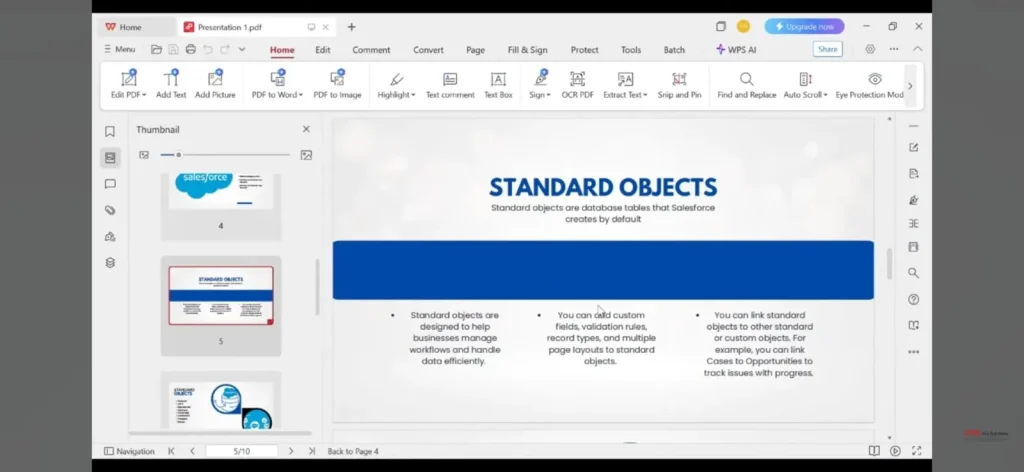This screenshot has width=1024, height=472.
Task: Click the Add Text tool
Action: click(x=170, y=85)
